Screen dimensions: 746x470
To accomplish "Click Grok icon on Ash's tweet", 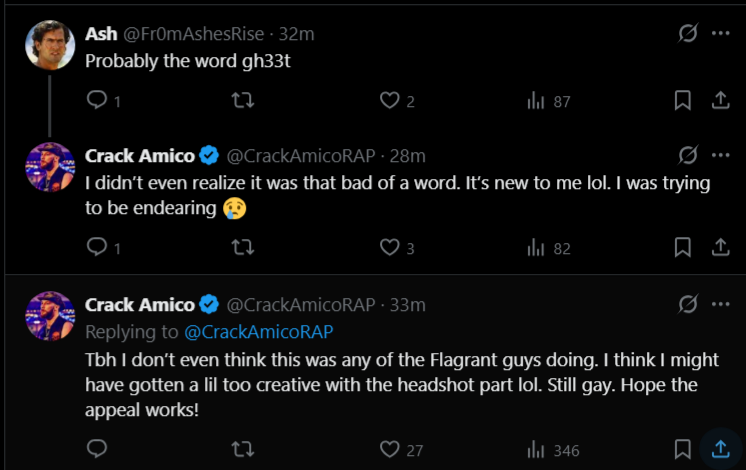I will (688, 33).
